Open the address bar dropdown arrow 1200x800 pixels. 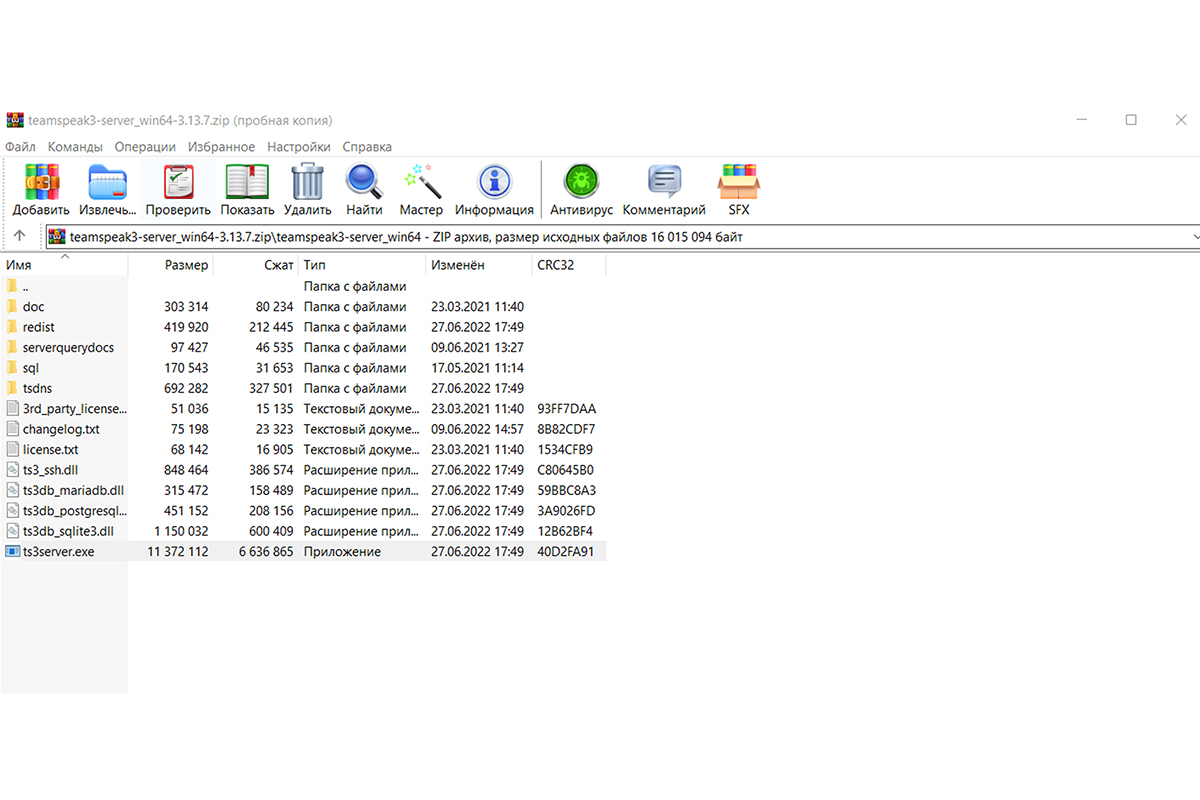click(x=1194, y=236)
